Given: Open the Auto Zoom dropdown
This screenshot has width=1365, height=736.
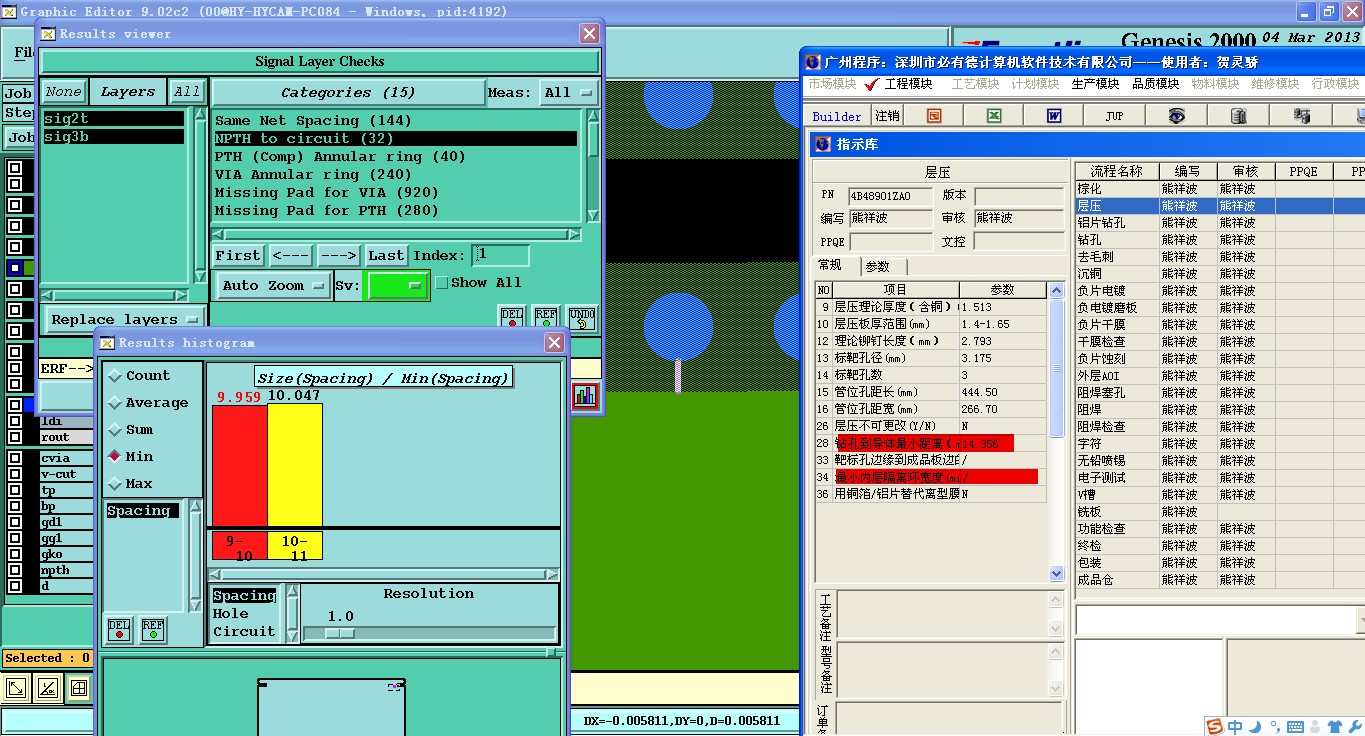Looking at the screenshot, I should [274, 286].
